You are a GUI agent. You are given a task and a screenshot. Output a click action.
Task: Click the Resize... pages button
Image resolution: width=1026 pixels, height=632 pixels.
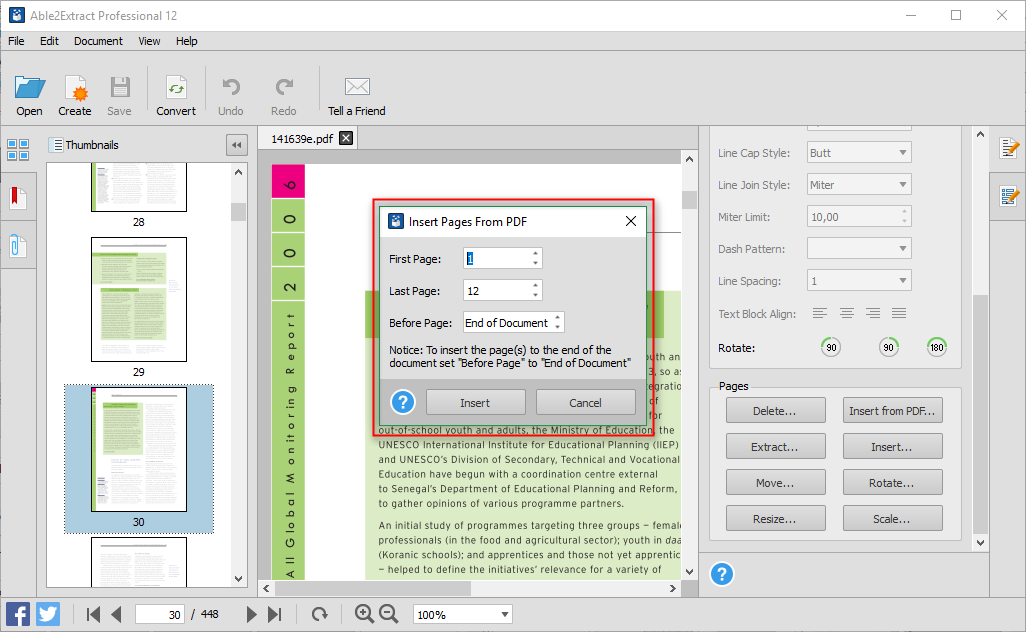click(775, 518)
